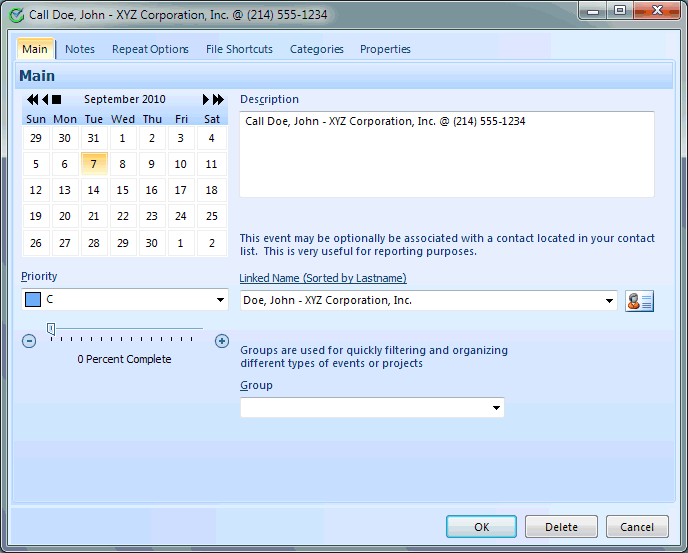
Task: Click the window title checkmark icon
Action: coord(17,15)
